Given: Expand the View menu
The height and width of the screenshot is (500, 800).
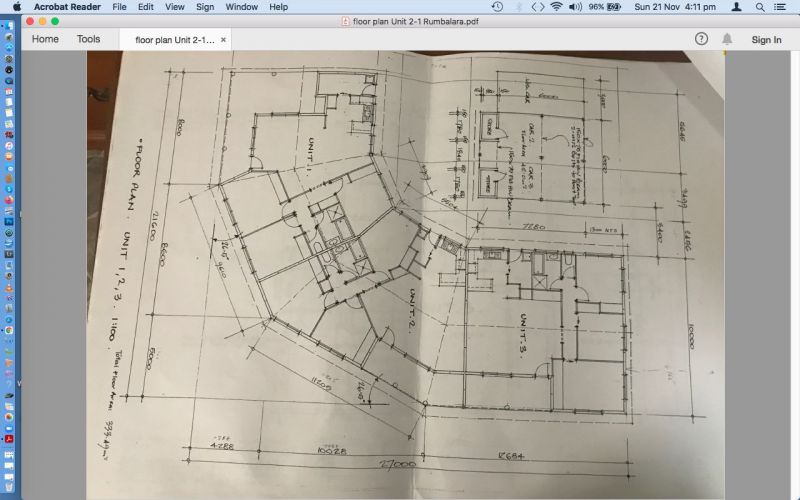Looking at the screenshot, I should 174,7.
